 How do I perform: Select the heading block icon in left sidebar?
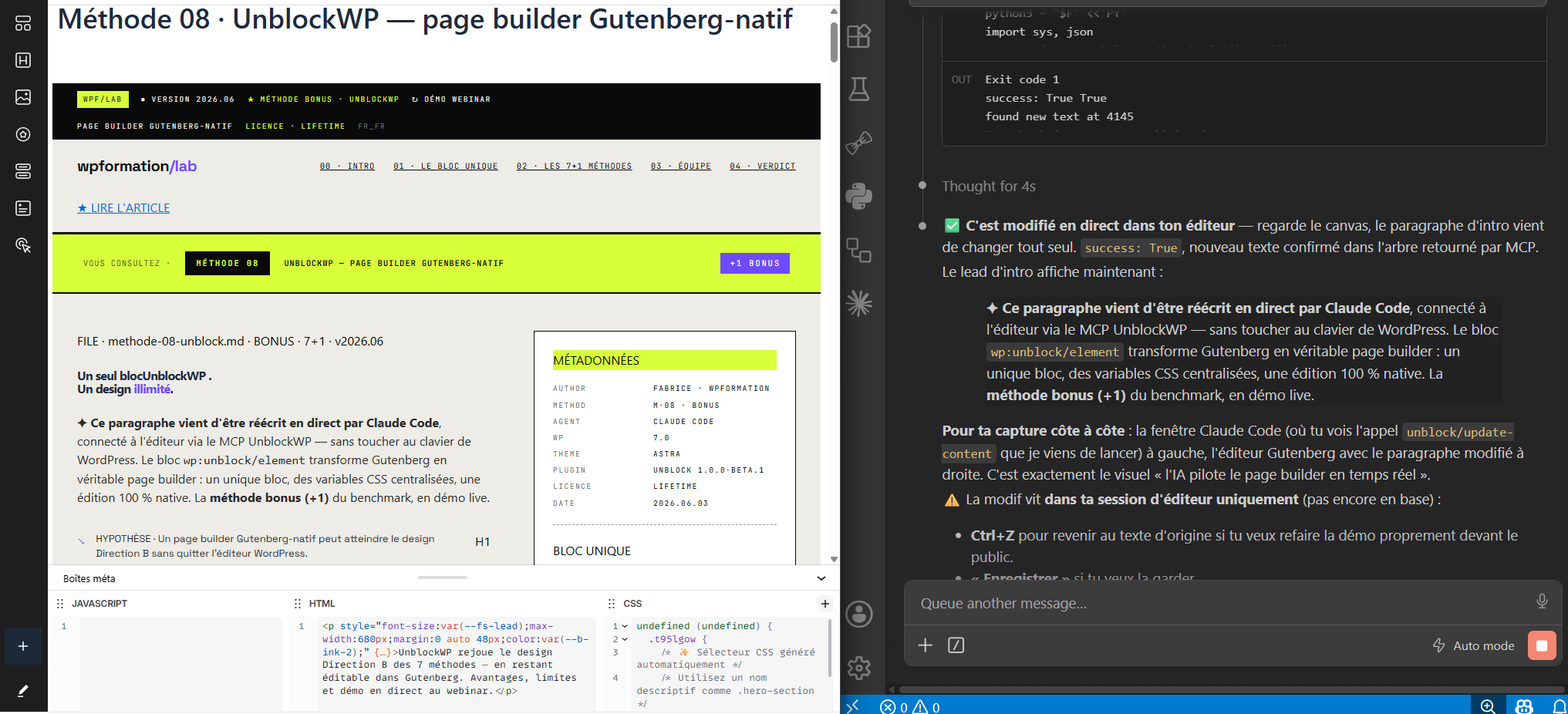pos(23,60)
